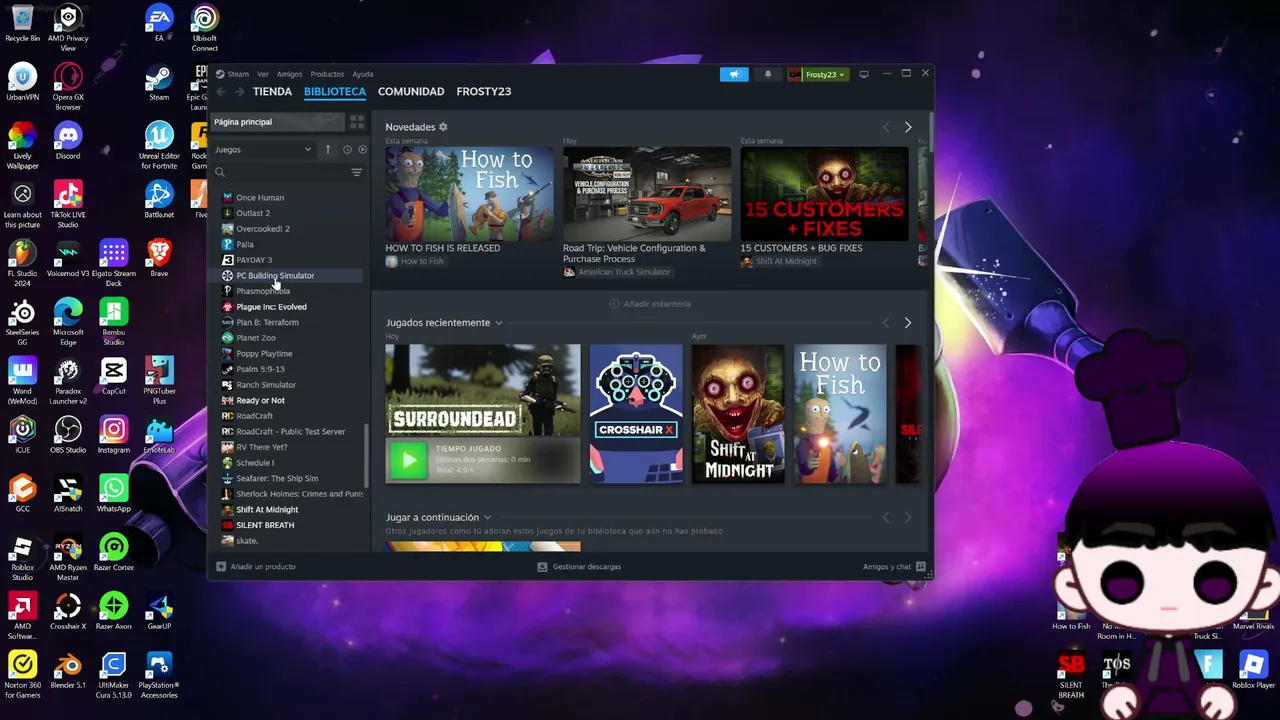Open TikTok LIVE Studio desktop shortcut
The height and width of the screenshot is (720, 1280).
click(x=68, y=205)
